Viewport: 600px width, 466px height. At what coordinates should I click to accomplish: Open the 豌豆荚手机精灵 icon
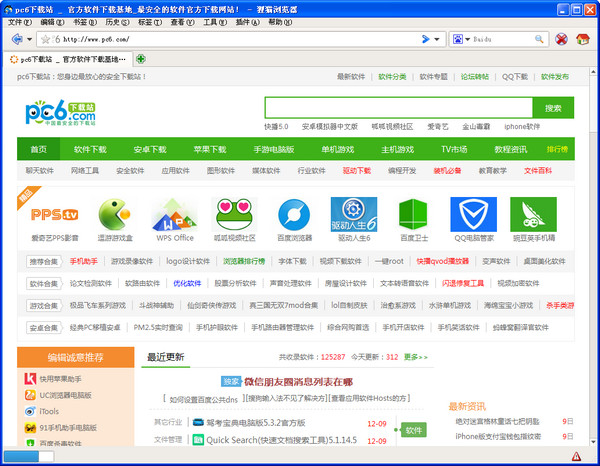coord(533,214)
